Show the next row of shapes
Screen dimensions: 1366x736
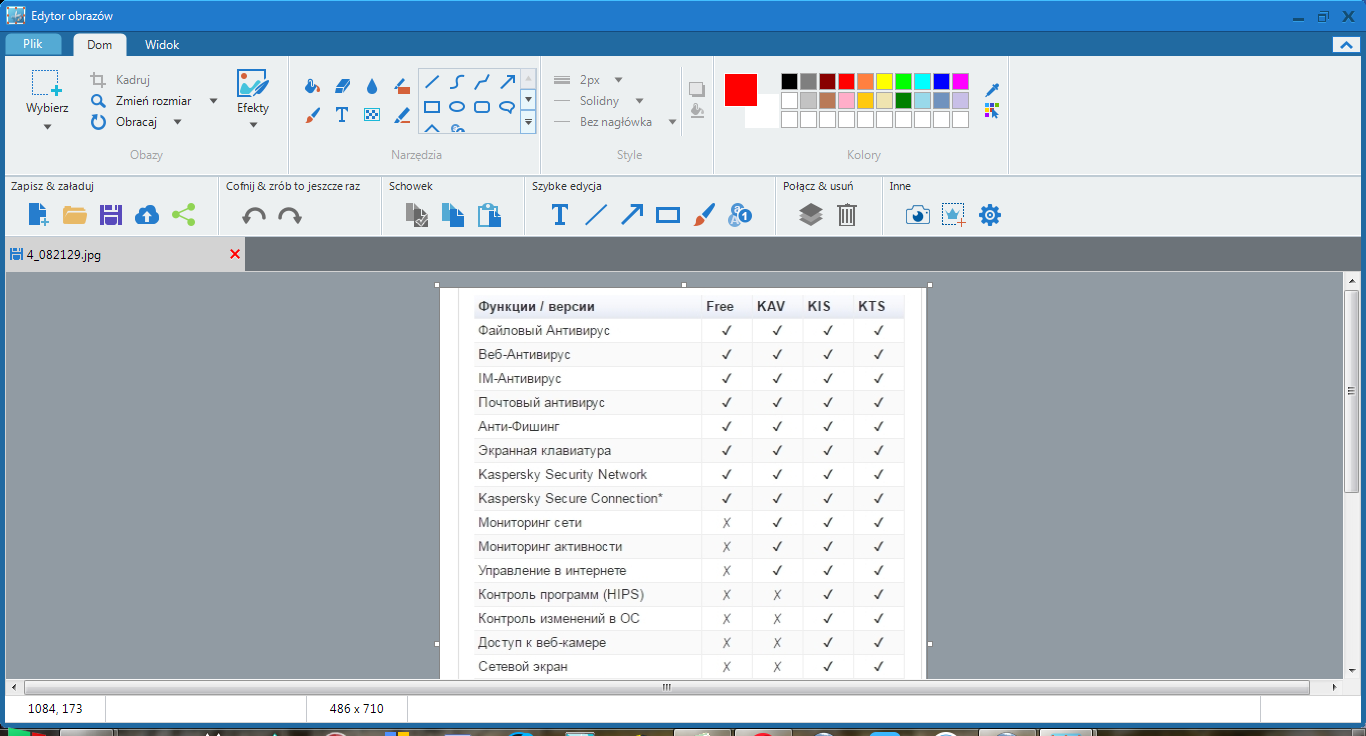coord(528,100)
